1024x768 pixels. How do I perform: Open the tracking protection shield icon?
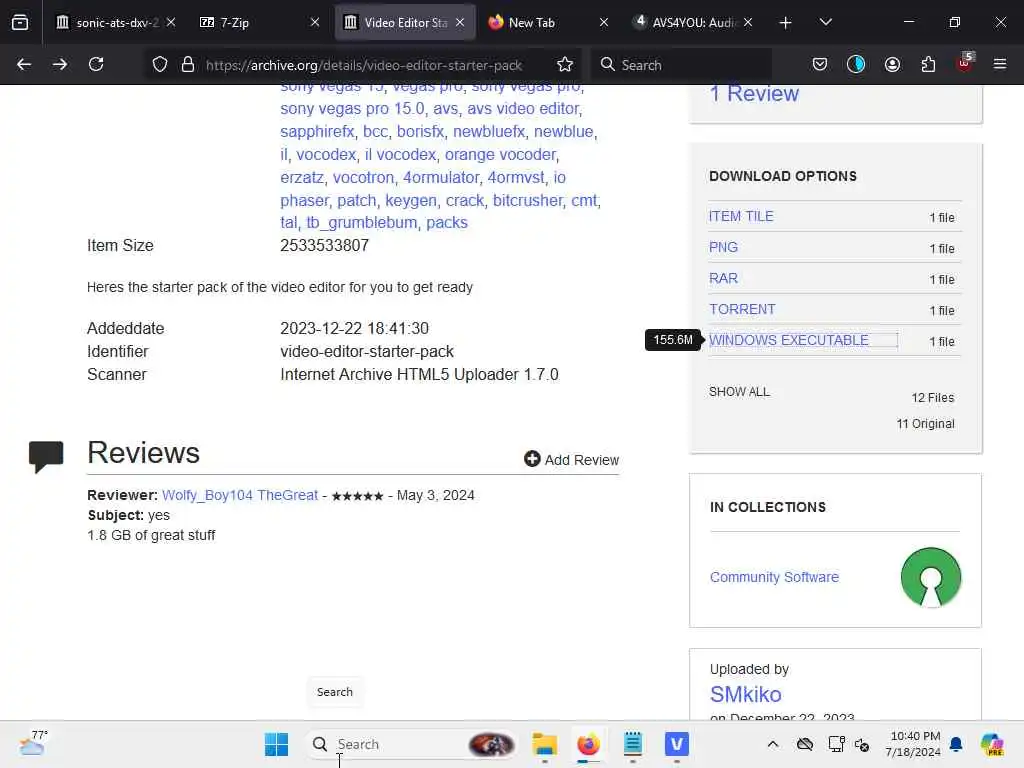coord(160,64)
